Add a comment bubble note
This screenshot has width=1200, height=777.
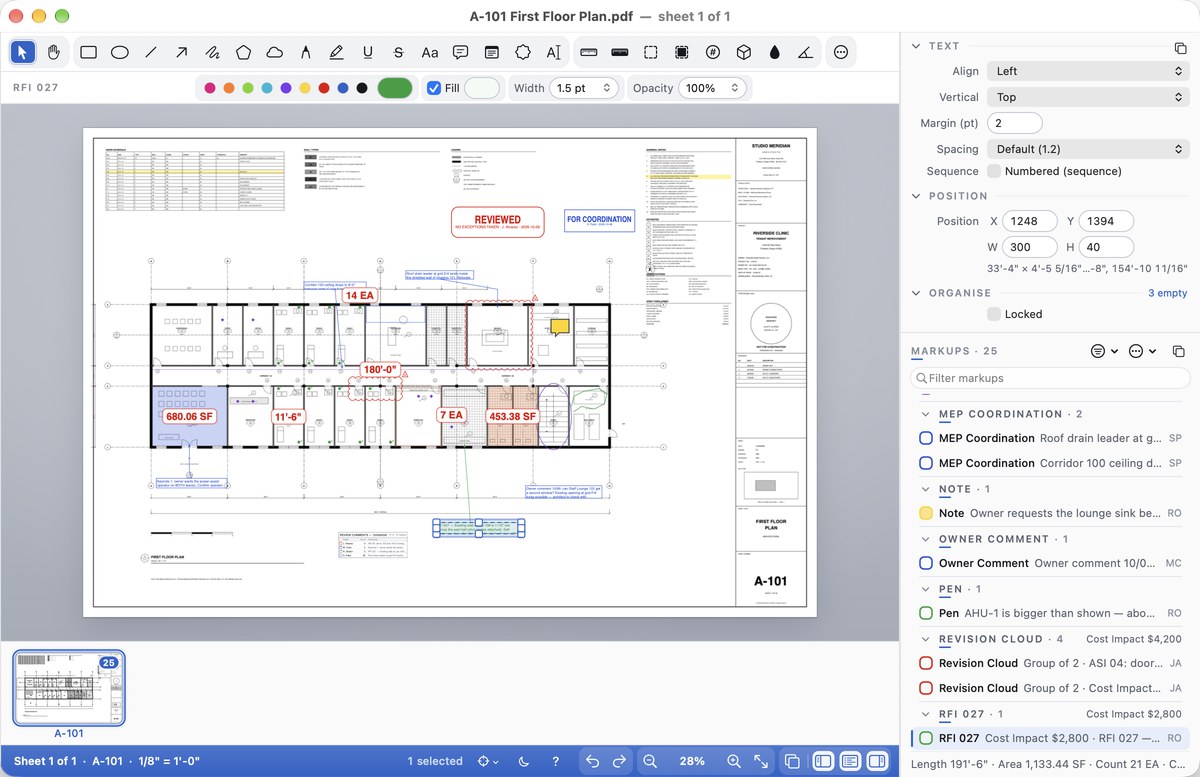(460, 52)
